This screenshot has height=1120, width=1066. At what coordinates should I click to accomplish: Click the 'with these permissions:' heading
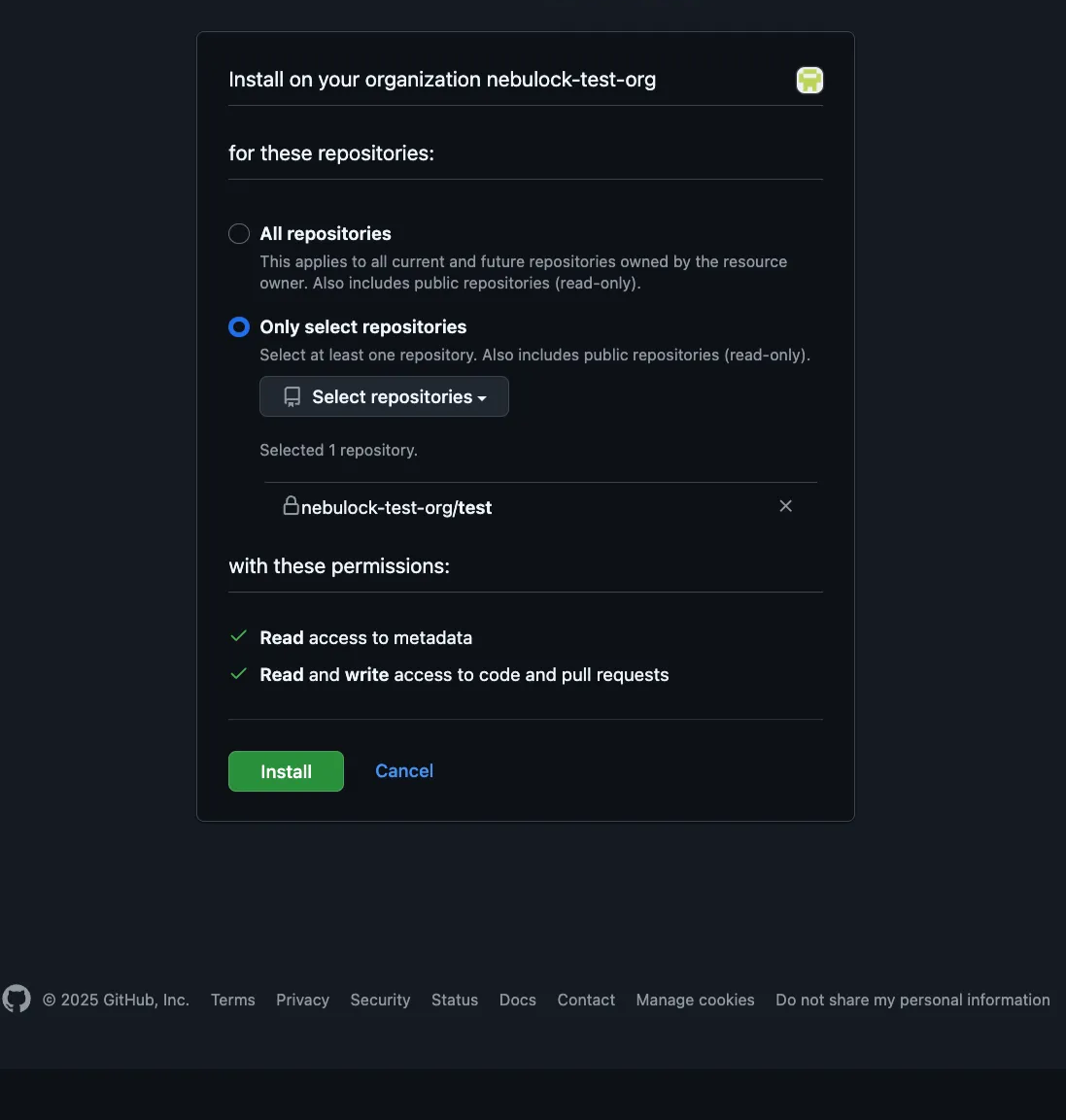(339, 565)
